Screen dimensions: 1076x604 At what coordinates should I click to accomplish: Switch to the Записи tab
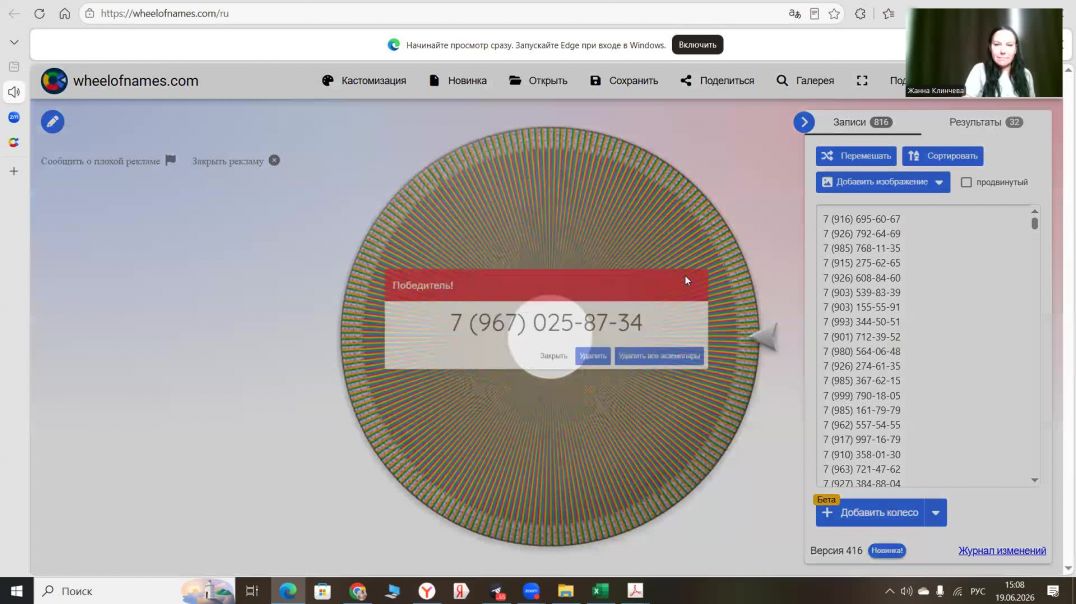(862, 122)
